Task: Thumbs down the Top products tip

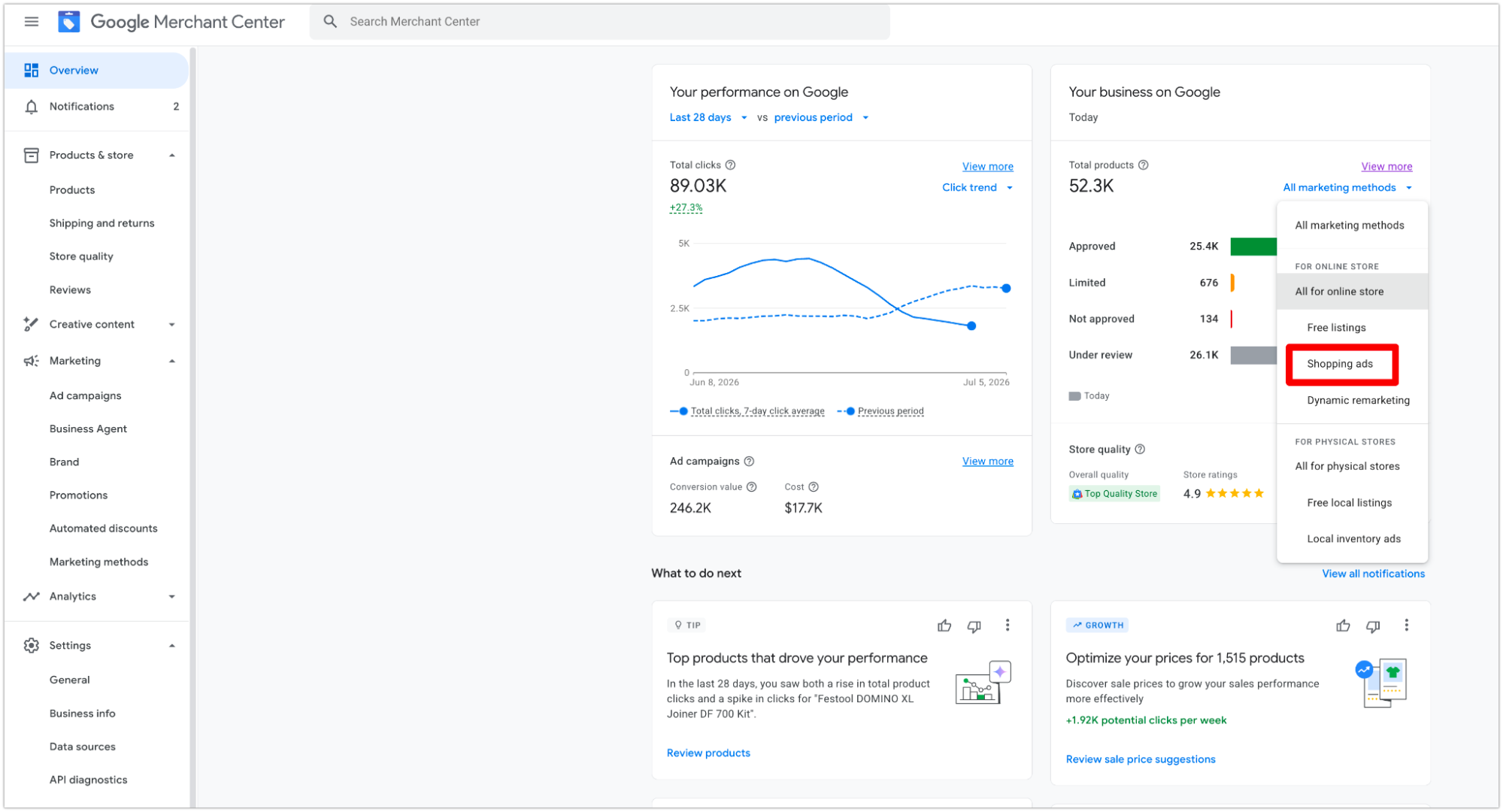Action: coord(974,626)
